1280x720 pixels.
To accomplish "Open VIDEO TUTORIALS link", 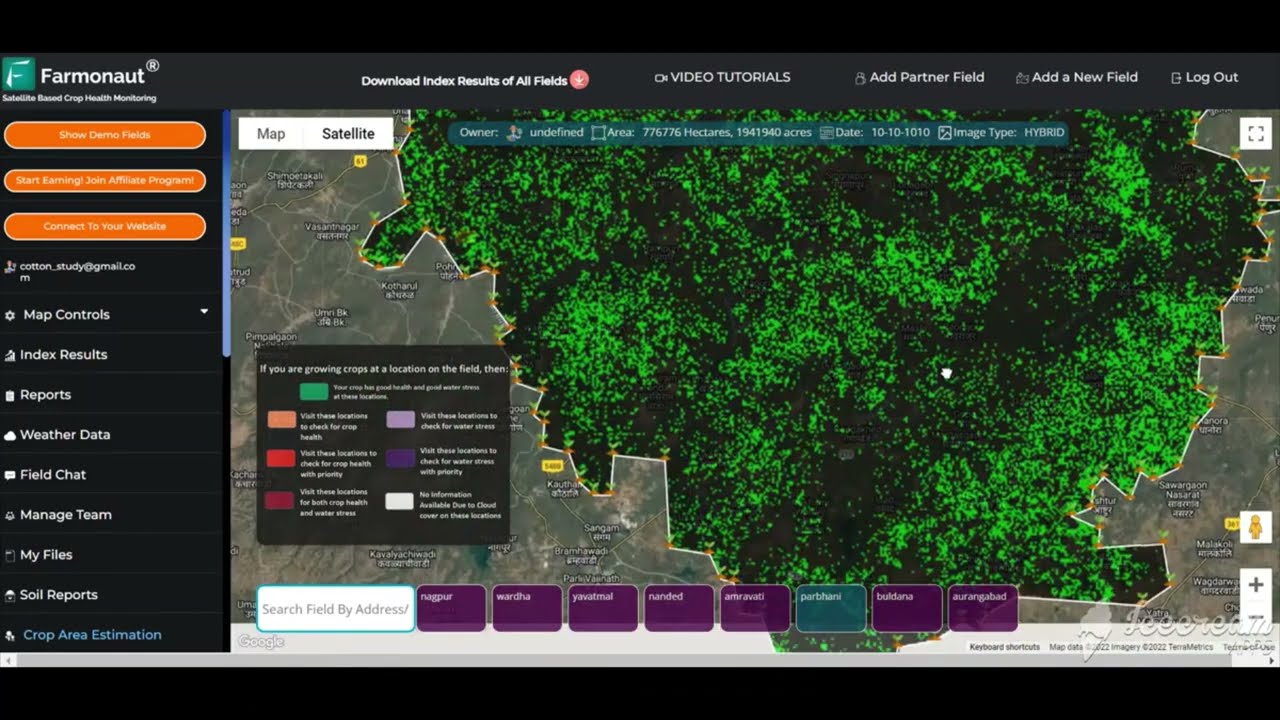I will pyautogui.click(x=730, y=77).
